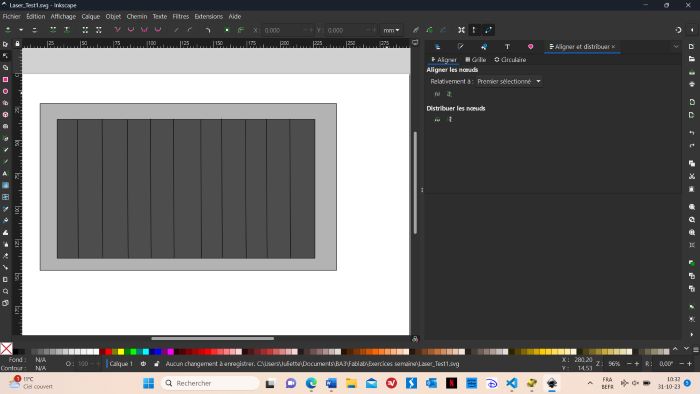The width and height of the screenshot is (700, 394).
Task: Make selected nodes auto-smooth
Action: (158, 30)
